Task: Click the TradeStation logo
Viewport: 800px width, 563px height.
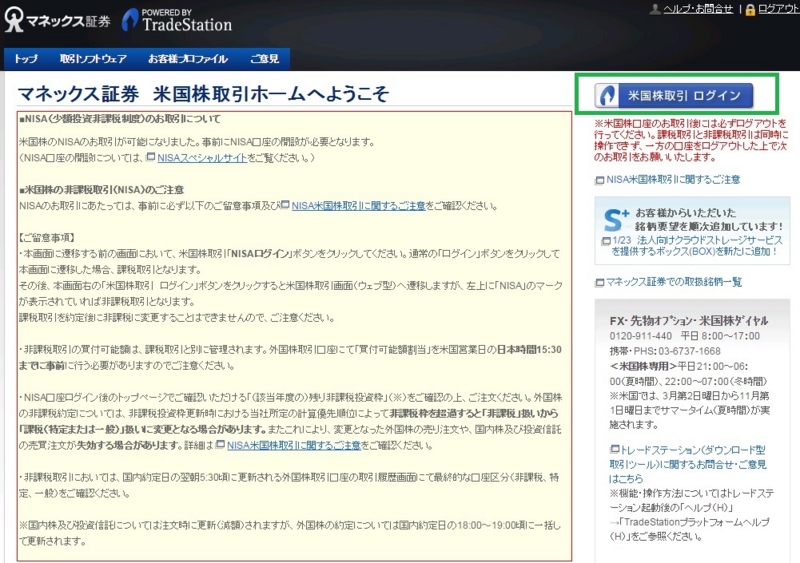Action: (x=177, y=20)
